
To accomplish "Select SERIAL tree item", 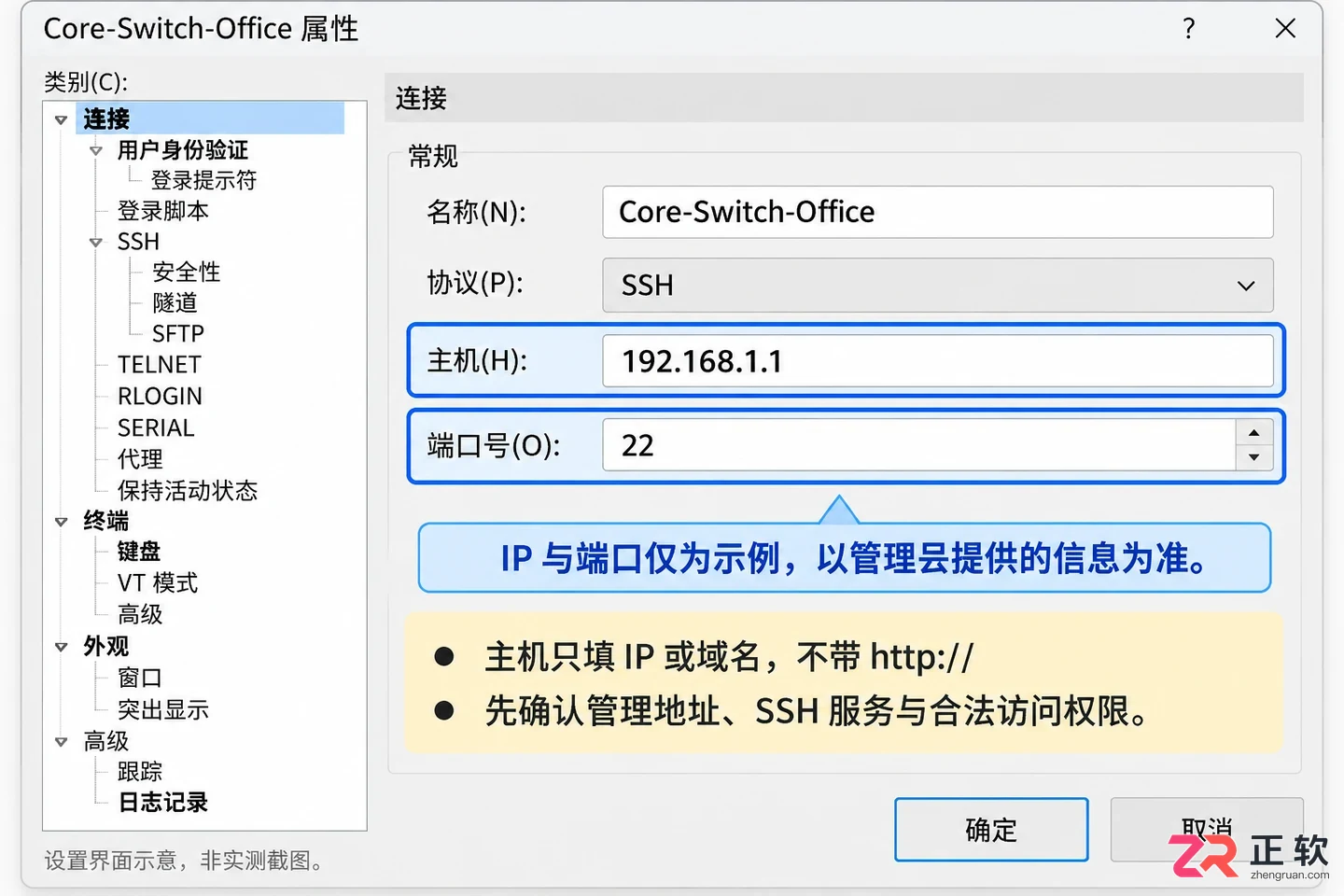I will click(156, 428).
